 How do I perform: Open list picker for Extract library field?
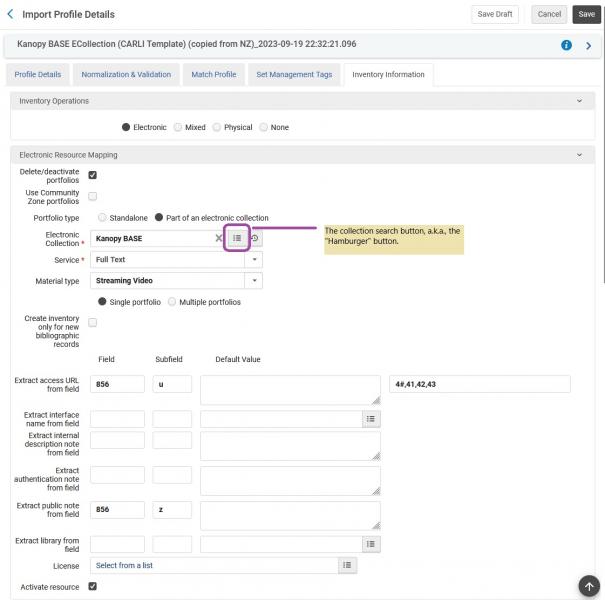coord(371,544)
